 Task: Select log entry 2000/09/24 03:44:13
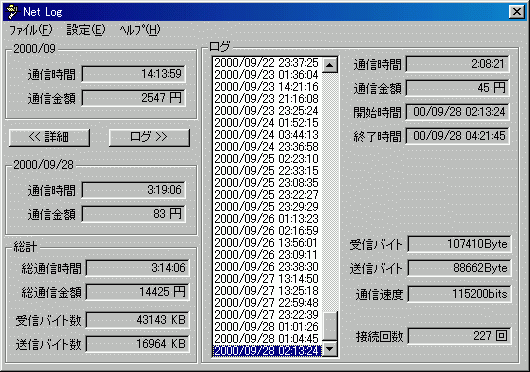267,135
